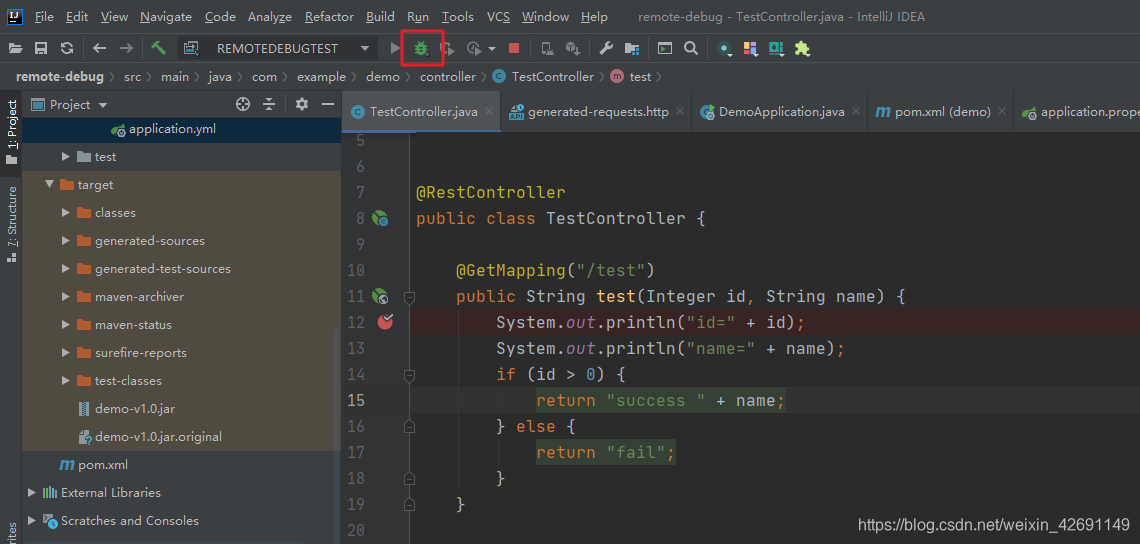The image size is (1140, 544).
Task: Click the Collapse All icon in Project panel
Action: [269, 105]
